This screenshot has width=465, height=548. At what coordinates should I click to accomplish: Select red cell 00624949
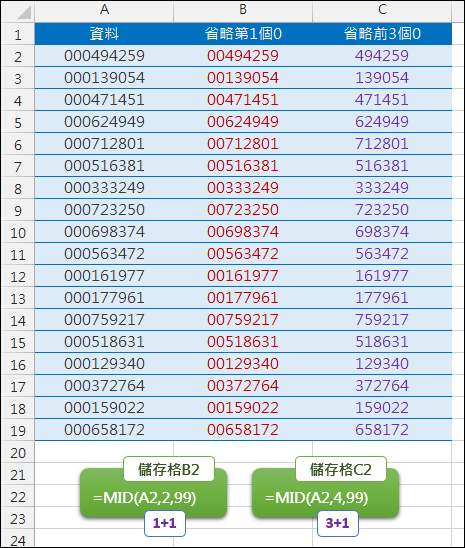243,122
